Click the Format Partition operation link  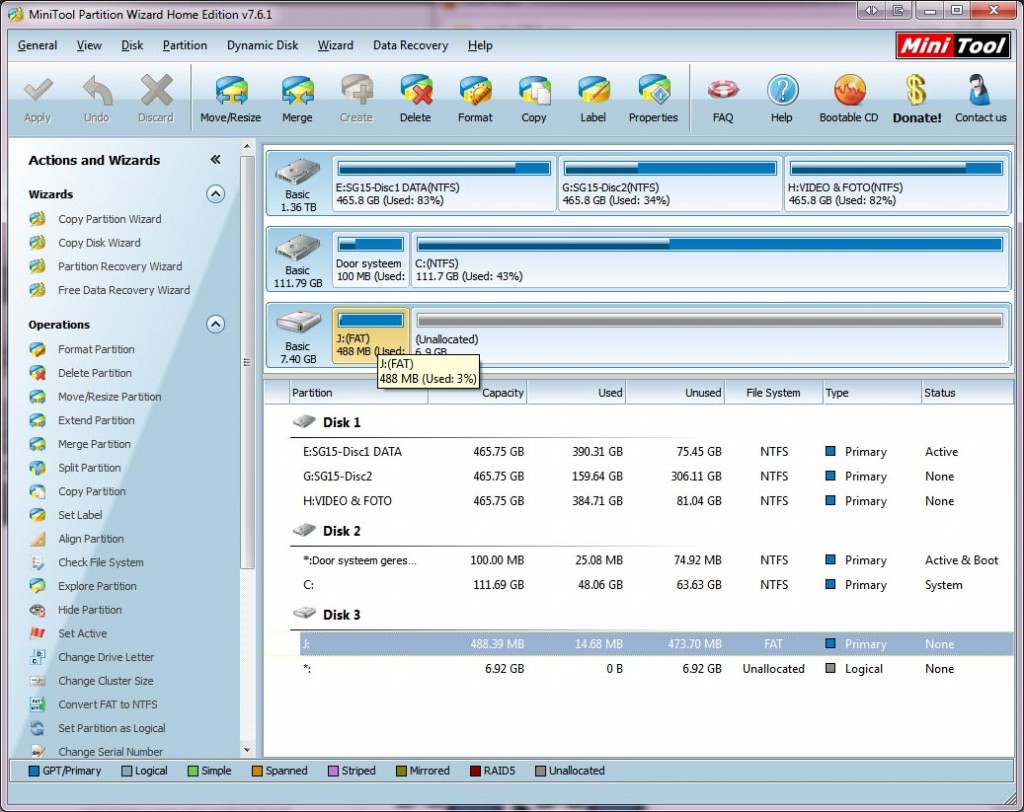click(x=96, y=349)
